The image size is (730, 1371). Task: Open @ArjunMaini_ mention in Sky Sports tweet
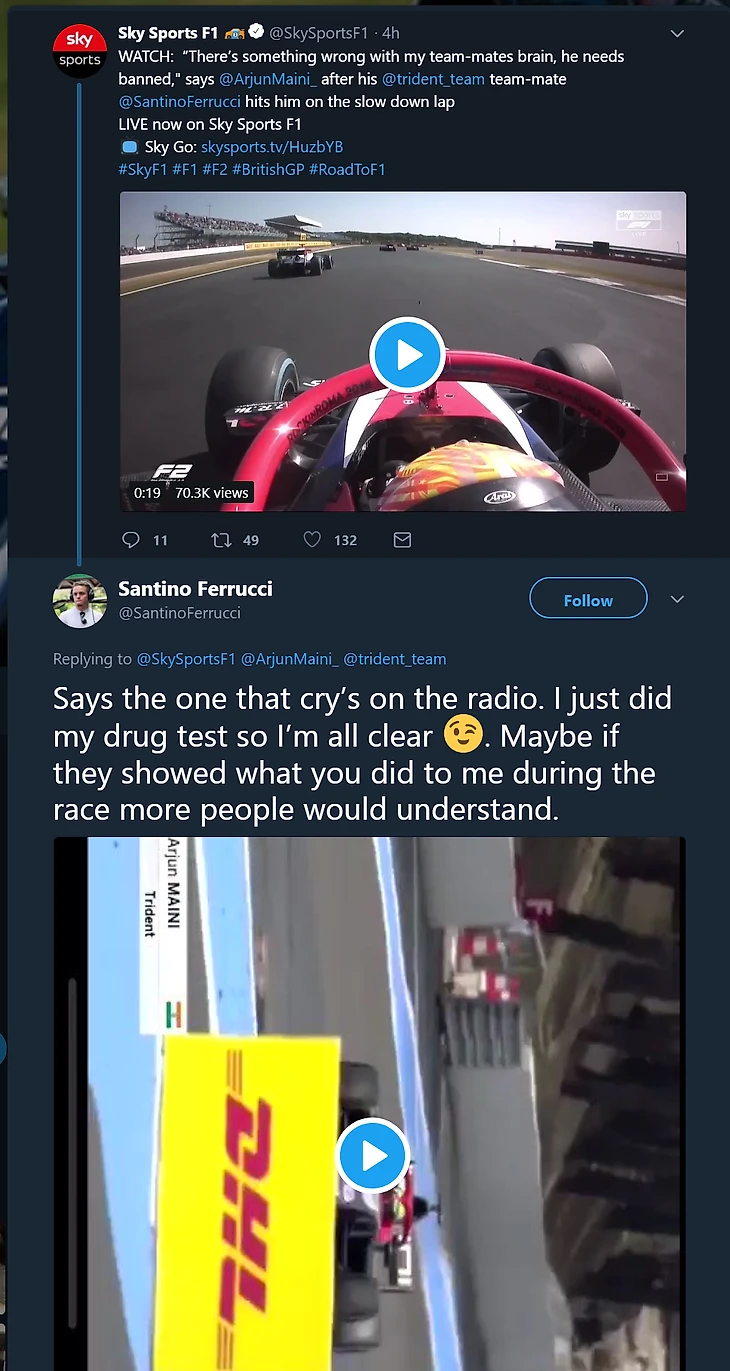(x=268, y=79)
